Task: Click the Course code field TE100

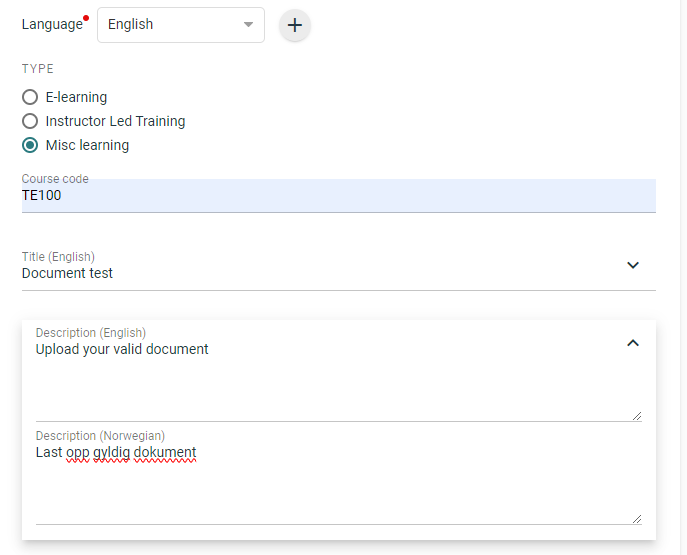Action: click(x=339, y=195)
